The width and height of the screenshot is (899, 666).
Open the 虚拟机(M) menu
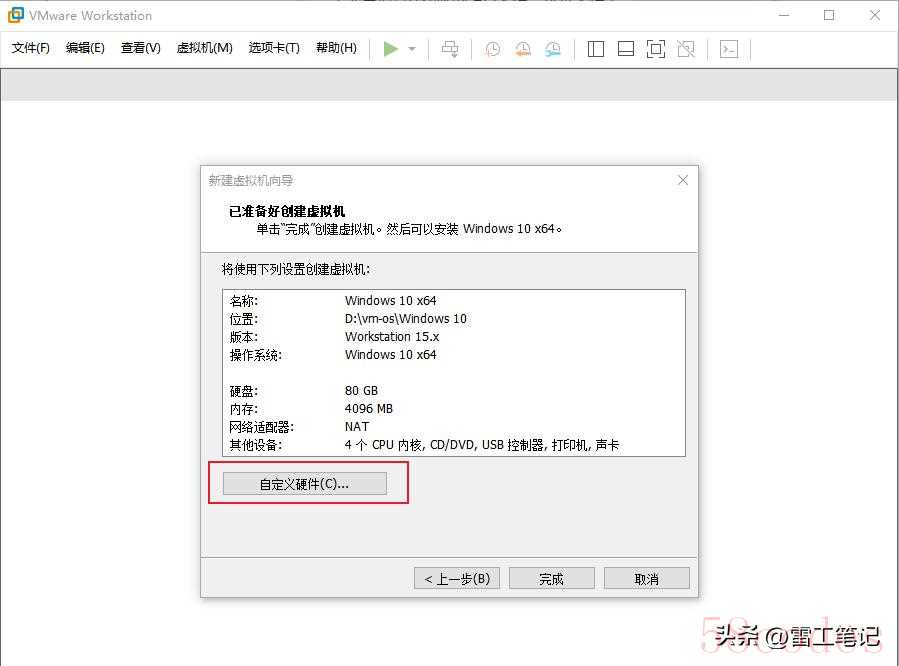(204, 48)
